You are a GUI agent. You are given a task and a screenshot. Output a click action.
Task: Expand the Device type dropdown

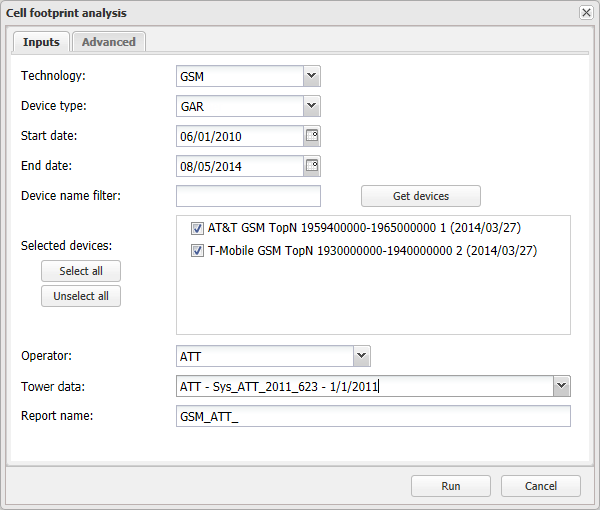pos(311,106)
